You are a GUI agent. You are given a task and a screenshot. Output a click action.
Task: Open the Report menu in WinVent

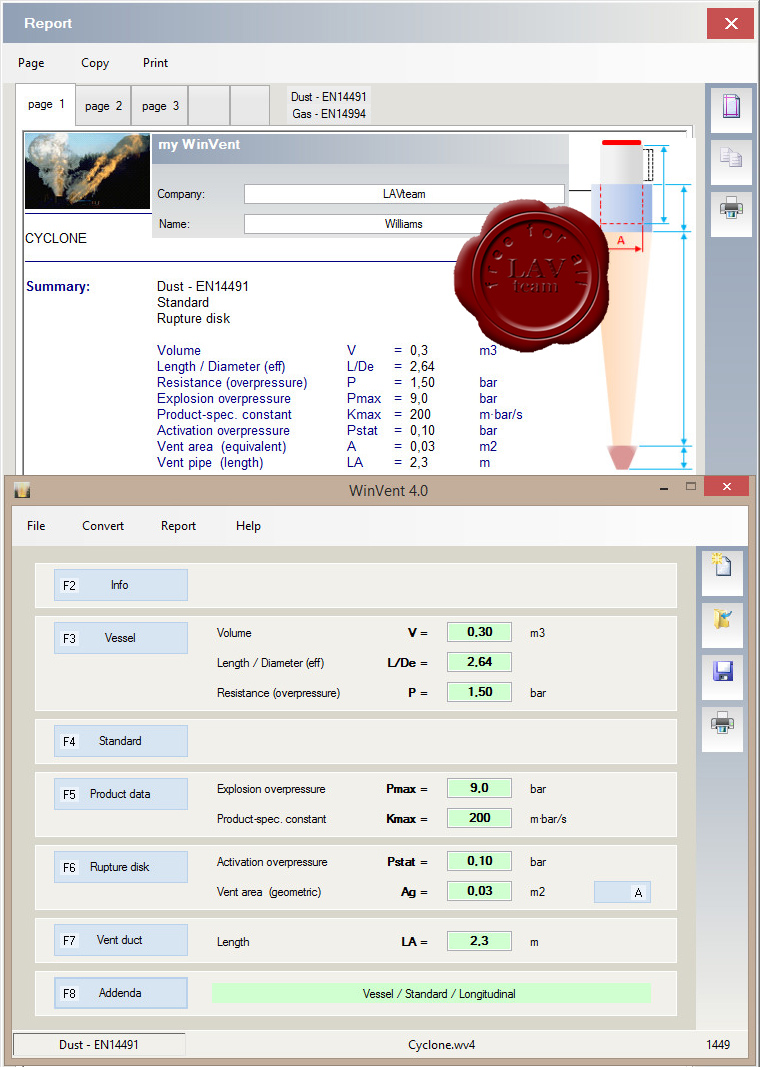pyautogui.click(x=178, y=525)
